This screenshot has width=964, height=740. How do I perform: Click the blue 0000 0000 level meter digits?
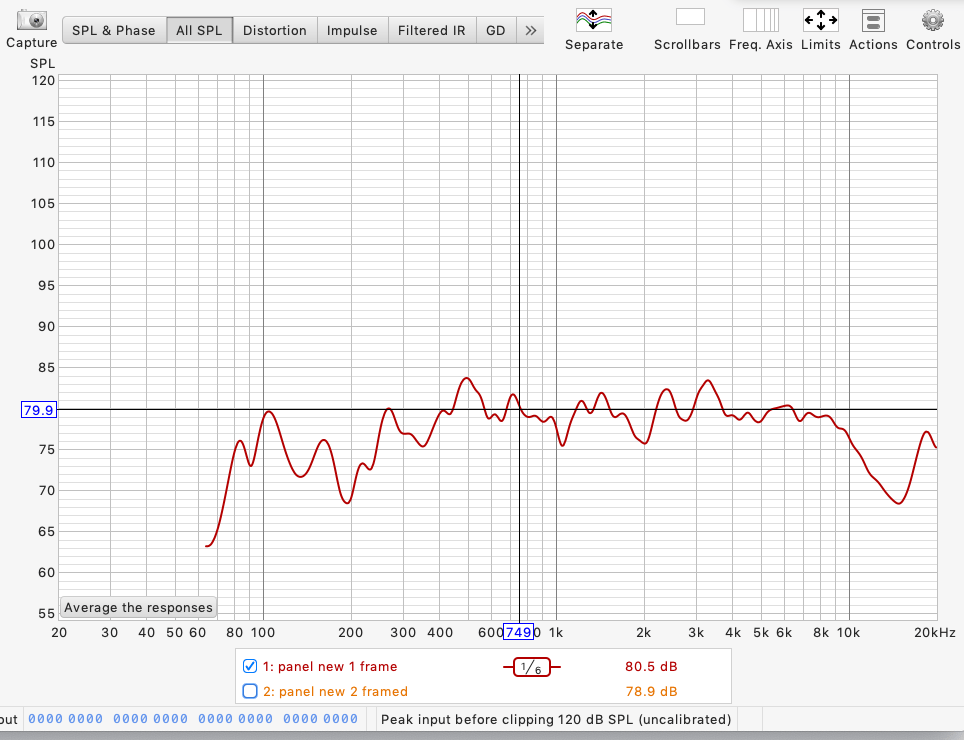(x=193, y=718)
